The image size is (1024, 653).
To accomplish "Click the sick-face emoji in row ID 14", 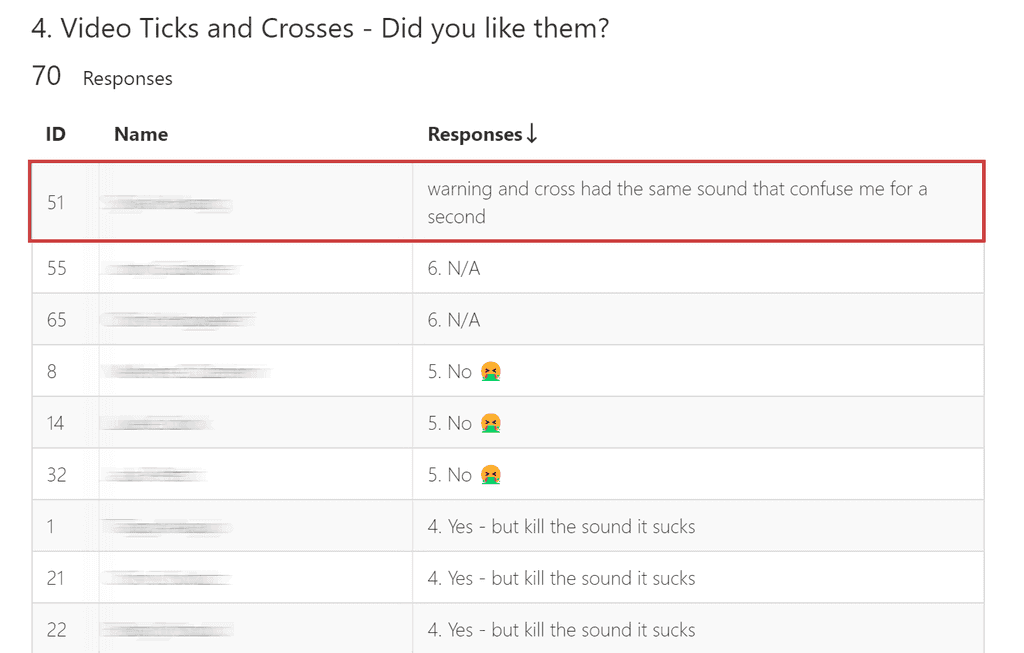I will coord(490,424).
